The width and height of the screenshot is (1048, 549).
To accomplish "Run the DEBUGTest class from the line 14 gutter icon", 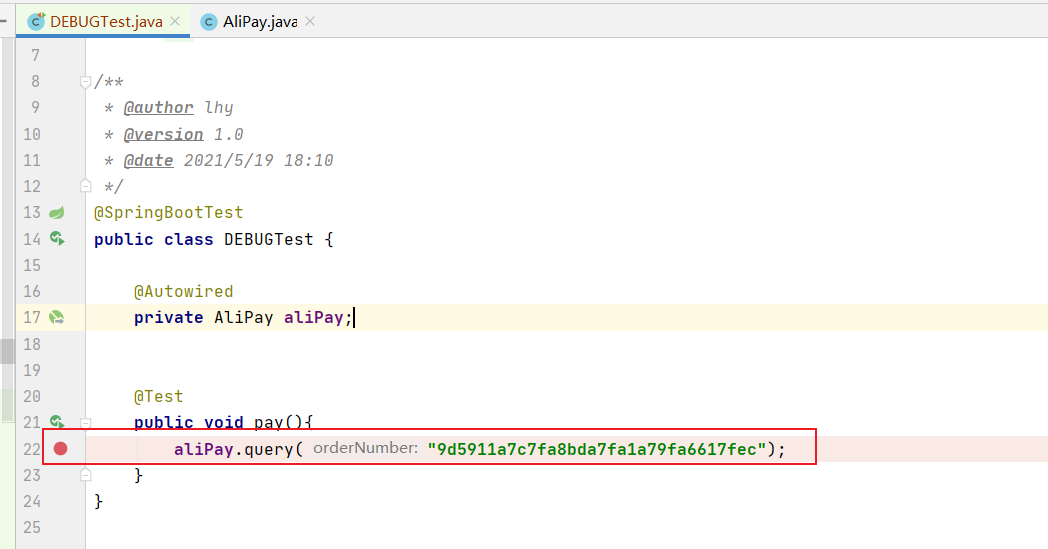I will [57, 239].
